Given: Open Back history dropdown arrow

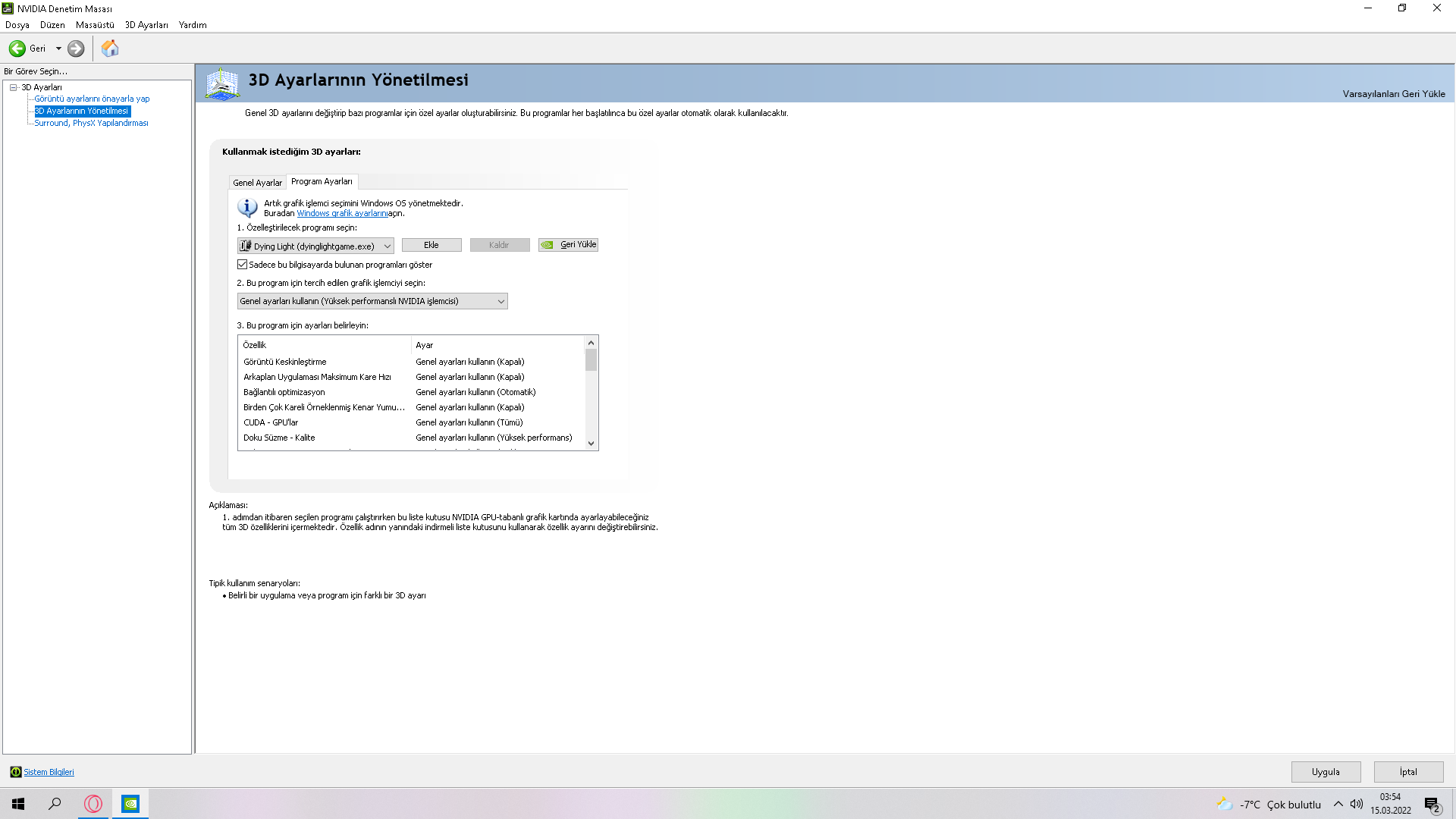Looking at the screenshot, I should pos(58,49).
